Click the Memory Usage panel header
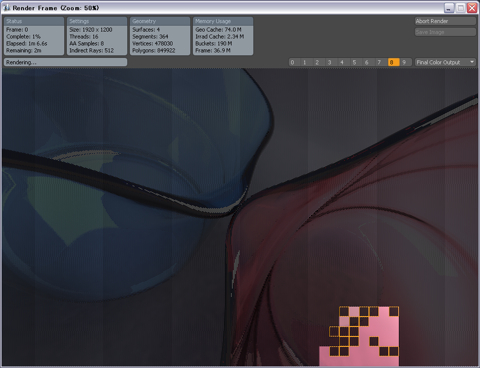This screenshot has width=480, height=368. 223,21
